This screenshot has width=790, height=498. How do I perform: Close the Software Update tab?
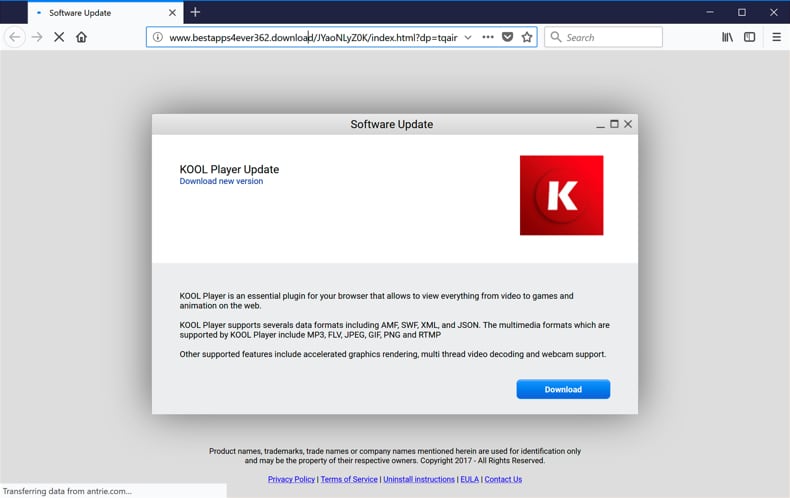click(x=172, y=13)
